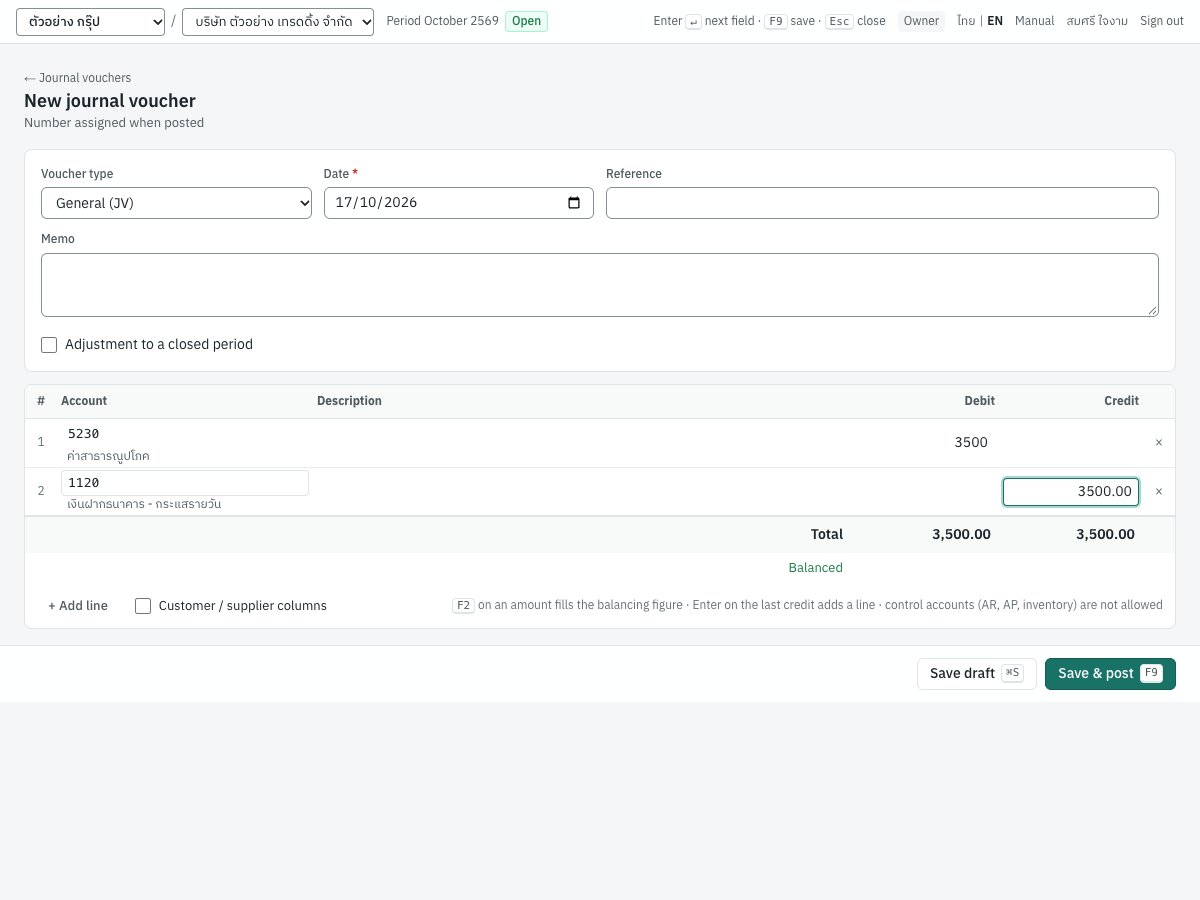Image resolution: width=1200 pixels, height=900 pixels.
Task: Add a new voucher line
Action: pos(78,606)
